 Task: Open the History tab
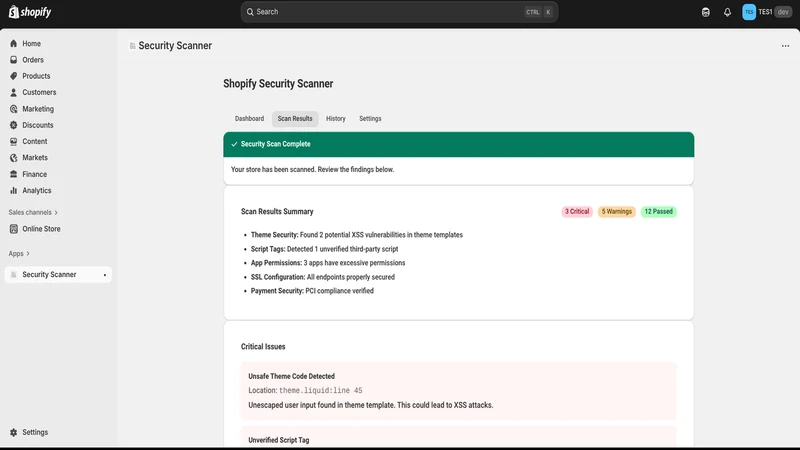click(336, 118)
